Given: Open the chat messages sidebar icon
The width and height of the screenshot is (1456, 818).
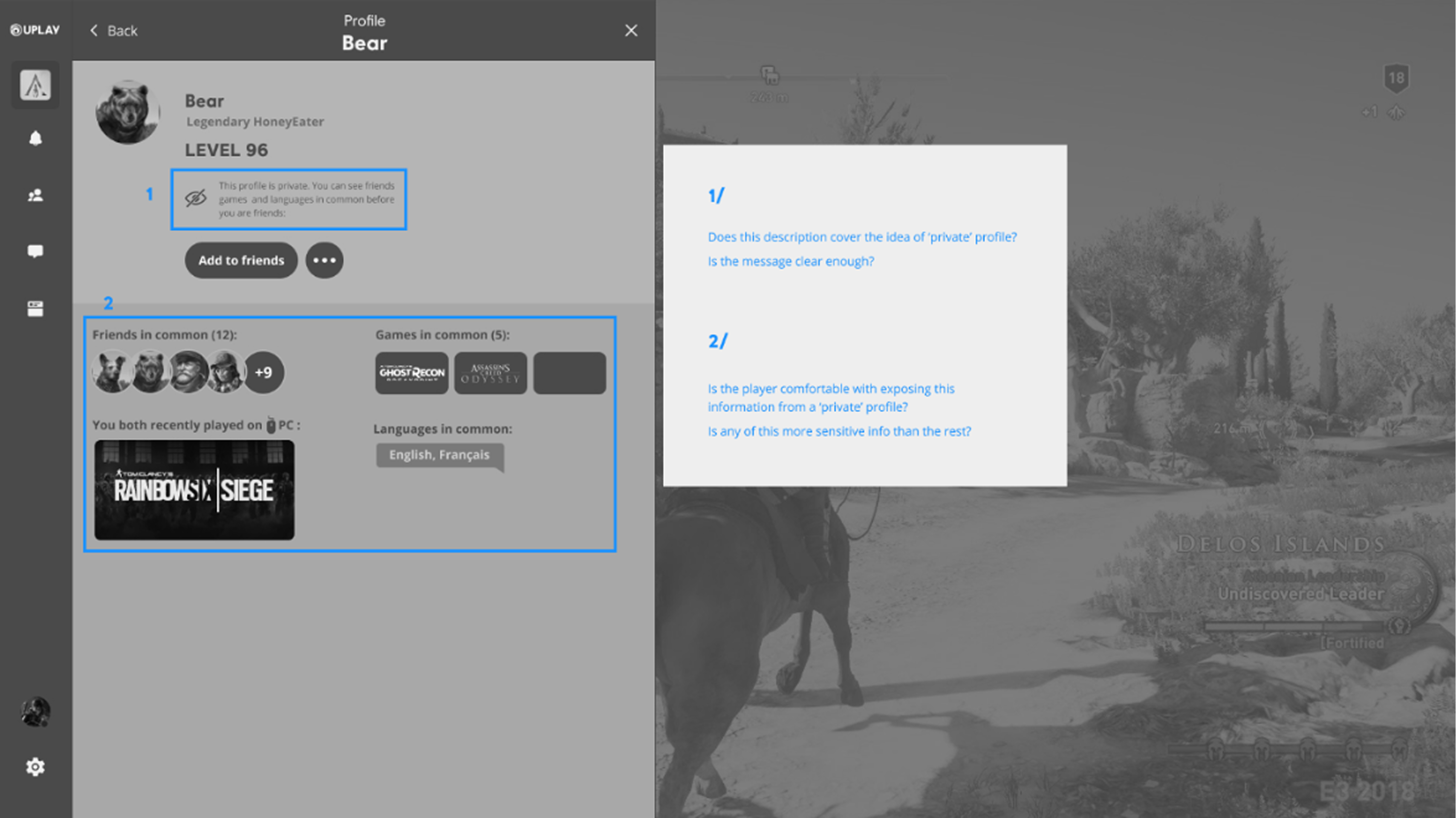Looking at the screenshot, I should [x=36, y=251].
